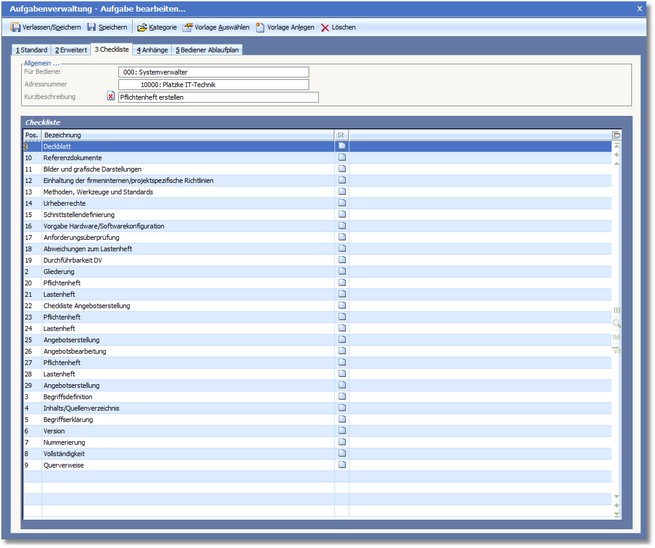Click the magnifier search icon beside the checklist
Screen dimensions: 655x548
616,324
